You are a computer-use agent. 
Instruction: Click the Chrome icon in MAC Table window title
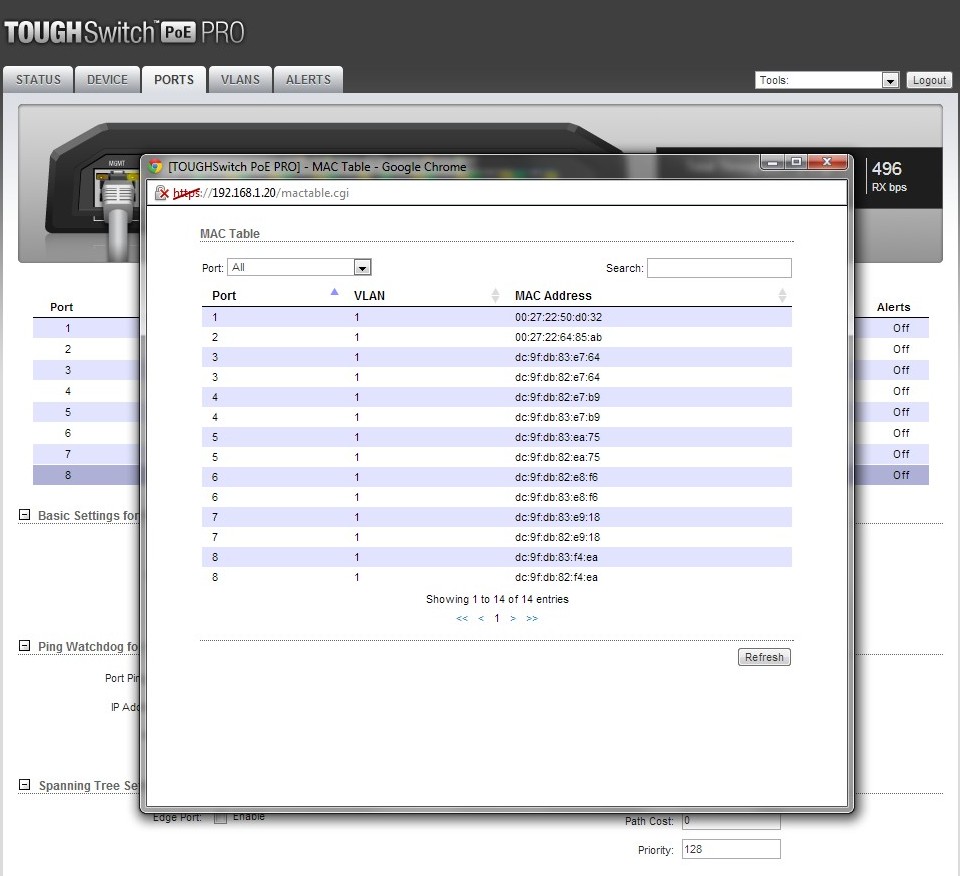(156, 167)
